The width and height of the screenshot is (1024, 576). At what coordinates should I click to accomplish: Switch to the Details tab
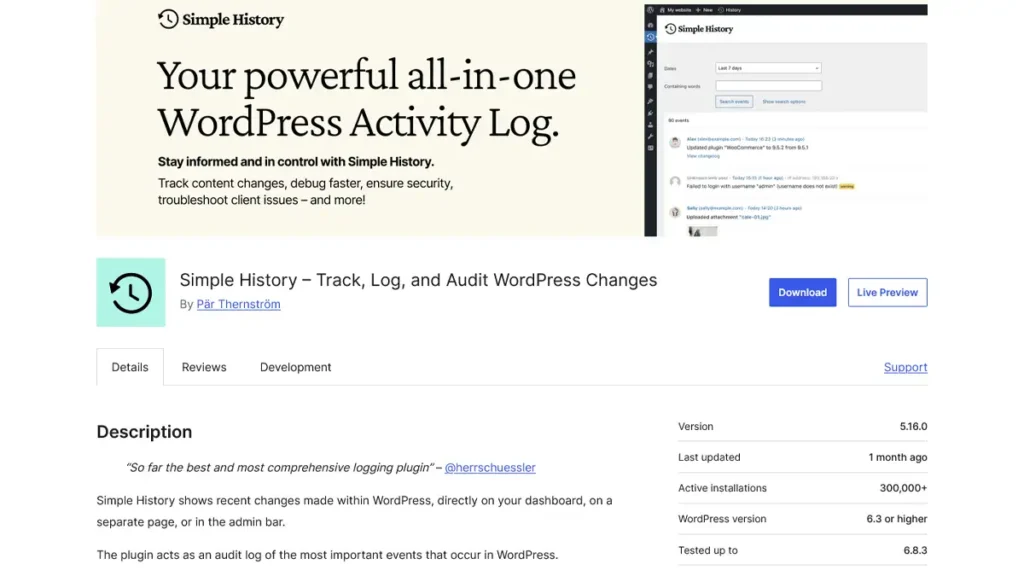tap(130, 367)
